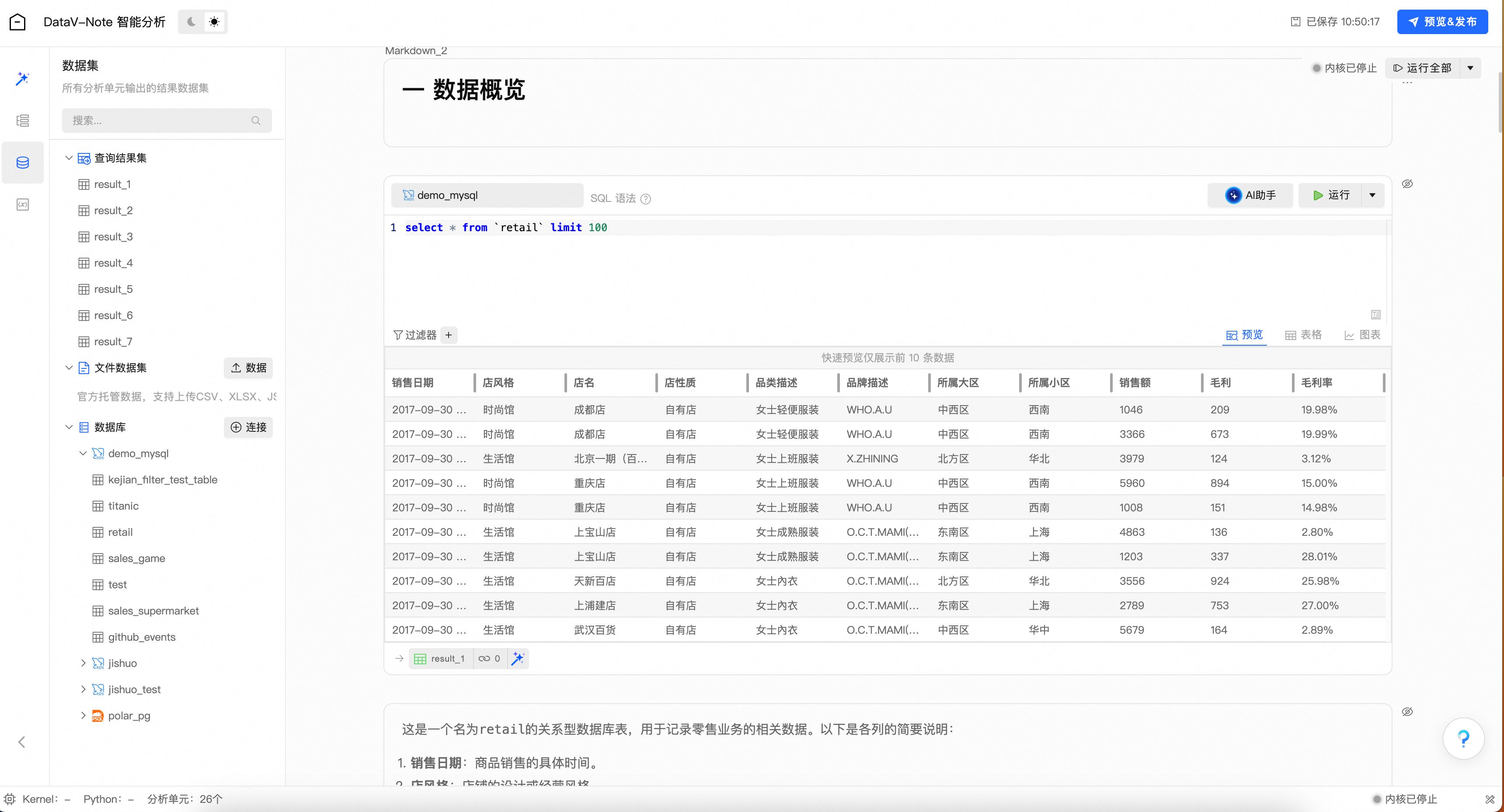The height and width of the screenshot is (812, 1504).
Task: Click the Kernel settings gear in status bar
Action: tap(10, 800)
